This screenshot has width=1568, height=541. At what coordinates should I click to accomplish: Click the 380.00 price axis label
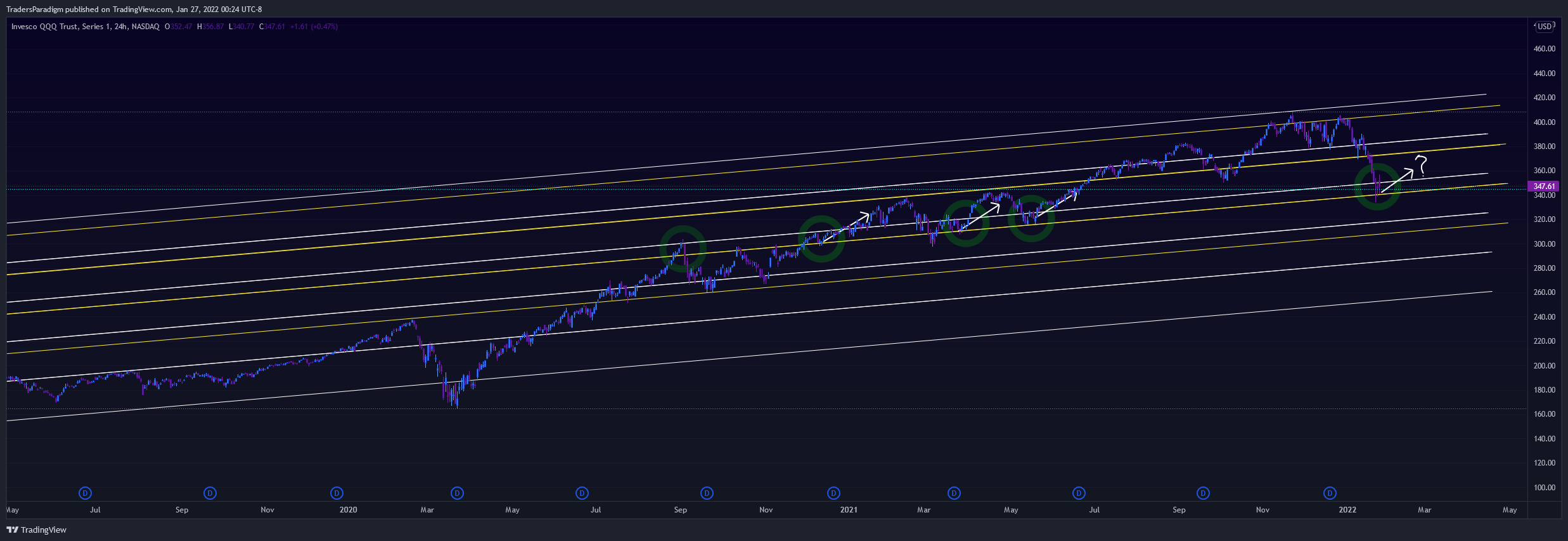(1544, 147)
